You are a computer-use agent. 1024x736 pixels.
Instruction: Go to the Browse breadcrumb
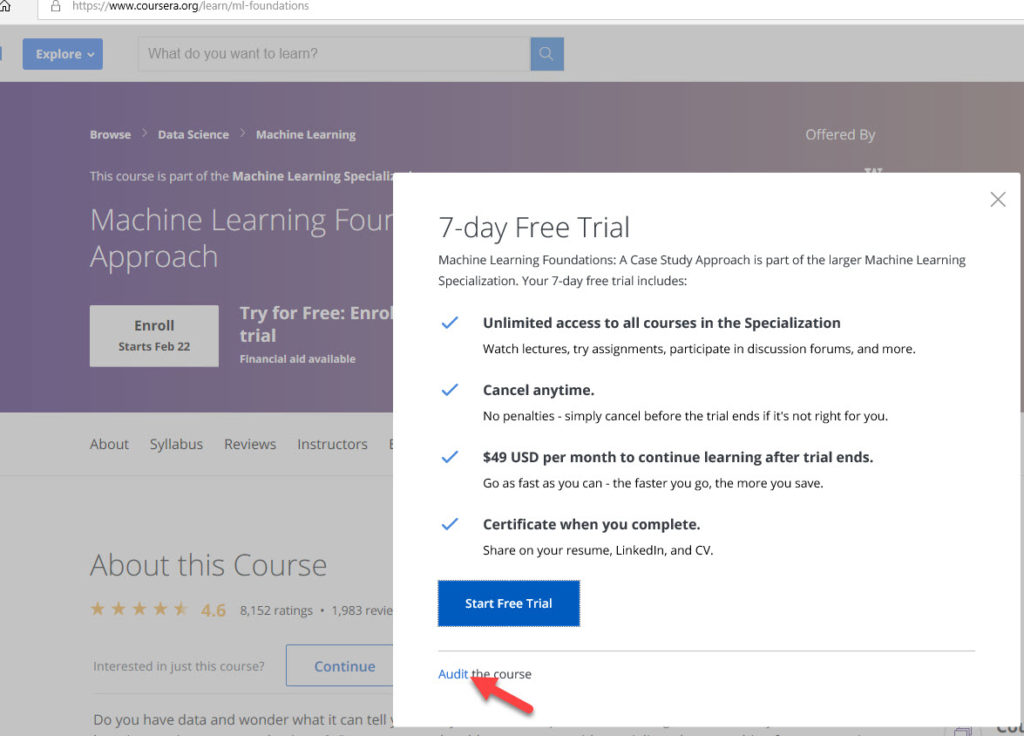pos(110,135)
